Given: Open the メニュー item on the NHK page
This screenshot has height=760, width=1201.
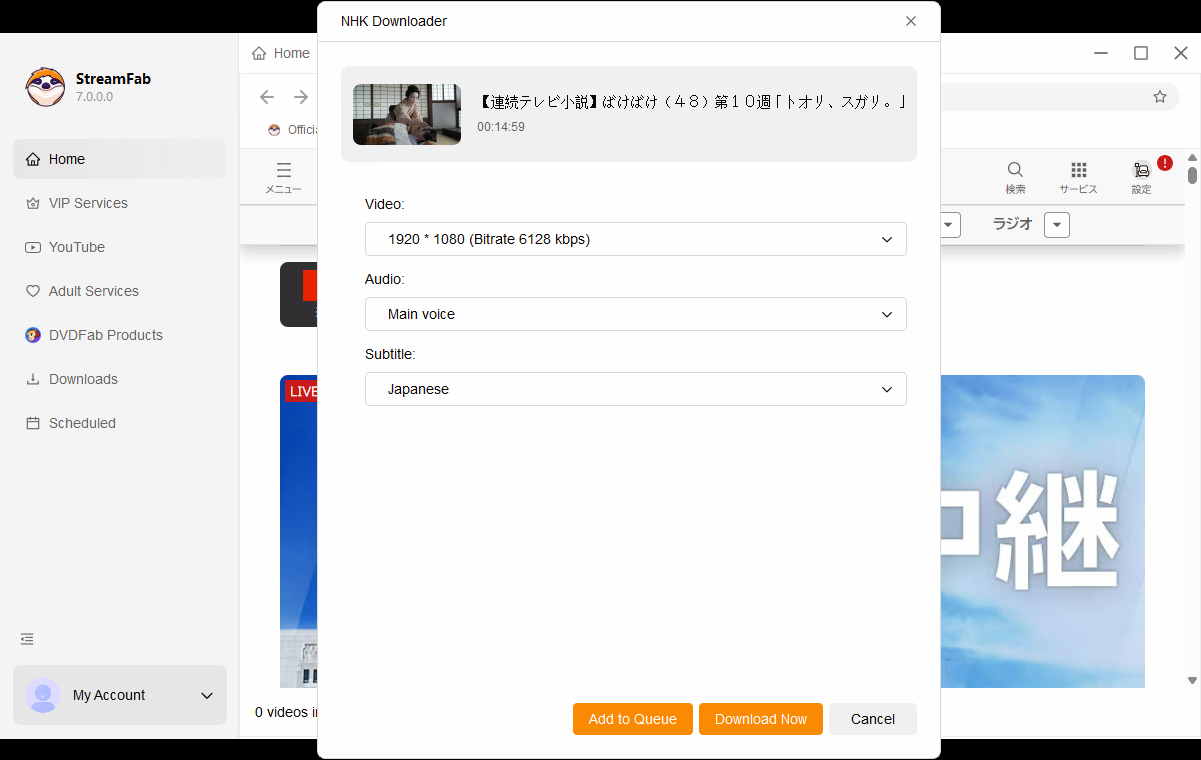Looking at the screenshot, I should (x=283, y=177).
